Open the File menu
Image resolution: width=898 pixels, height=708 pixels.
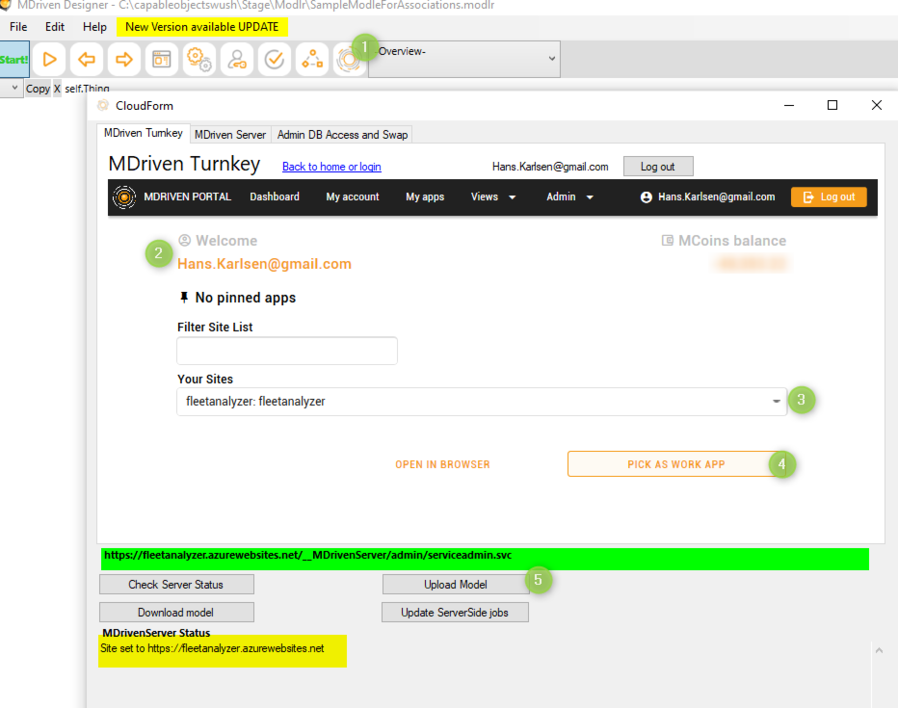point(18,27)
